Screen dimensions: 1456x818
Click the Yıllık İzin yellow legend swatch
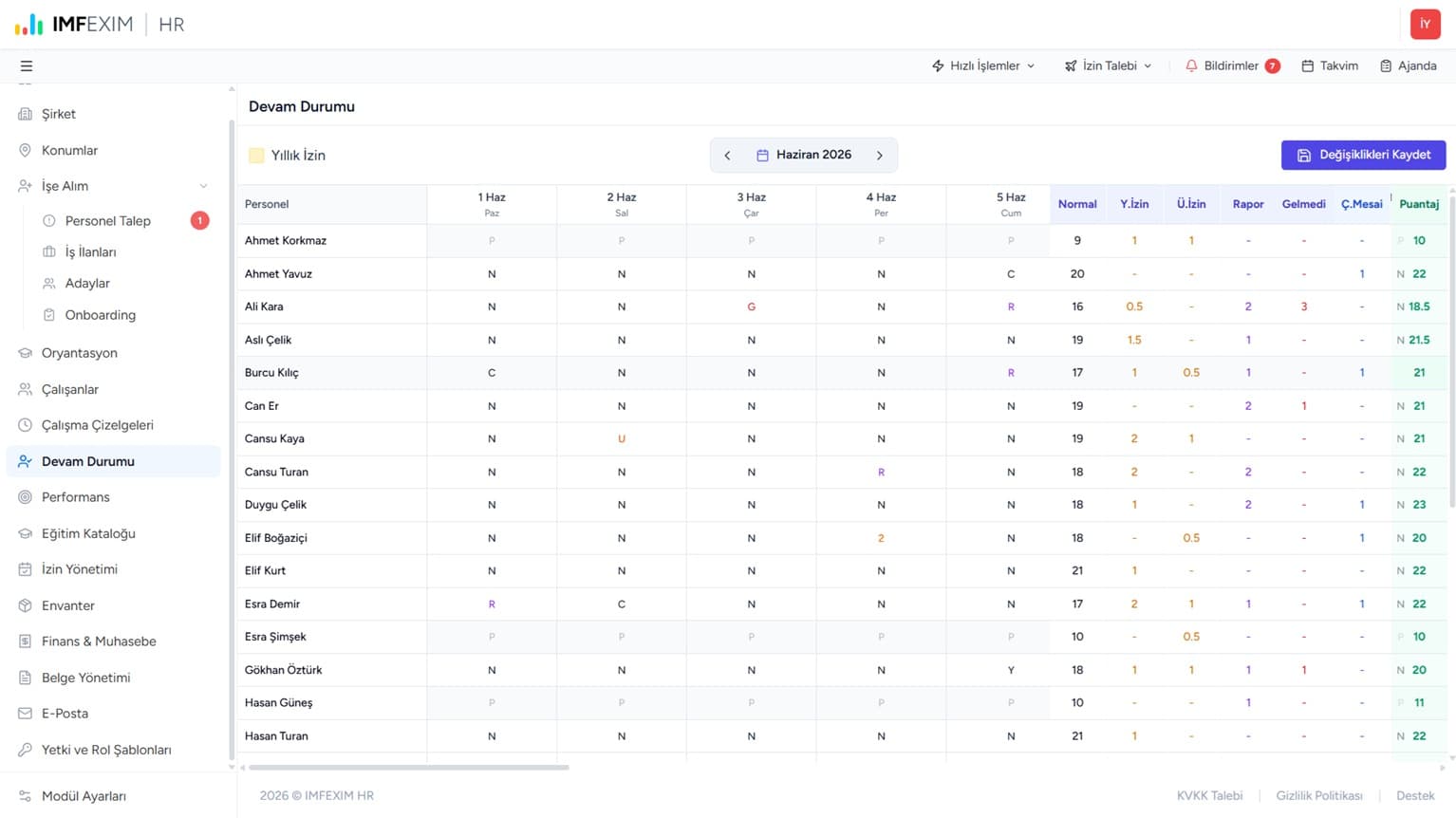click(256, 156)
